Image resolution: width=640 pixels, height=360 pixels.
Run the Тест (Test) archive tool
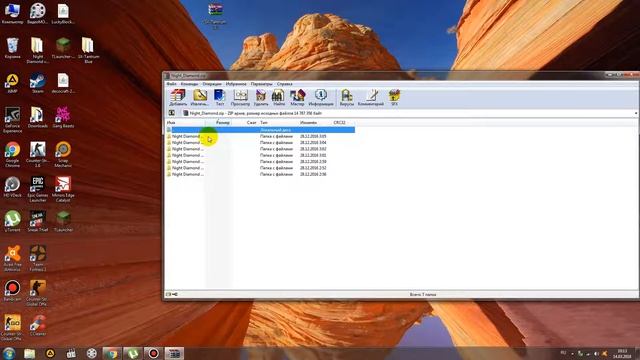[x=220, y=98]
